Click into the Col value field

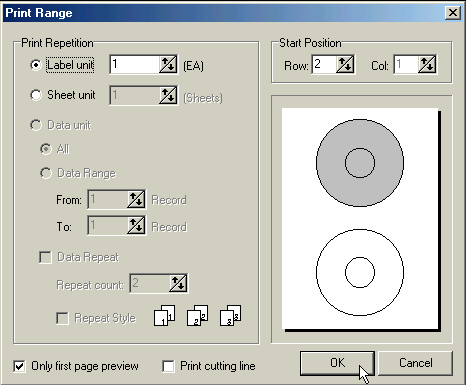pyautogui.click(x=406, y=64)
